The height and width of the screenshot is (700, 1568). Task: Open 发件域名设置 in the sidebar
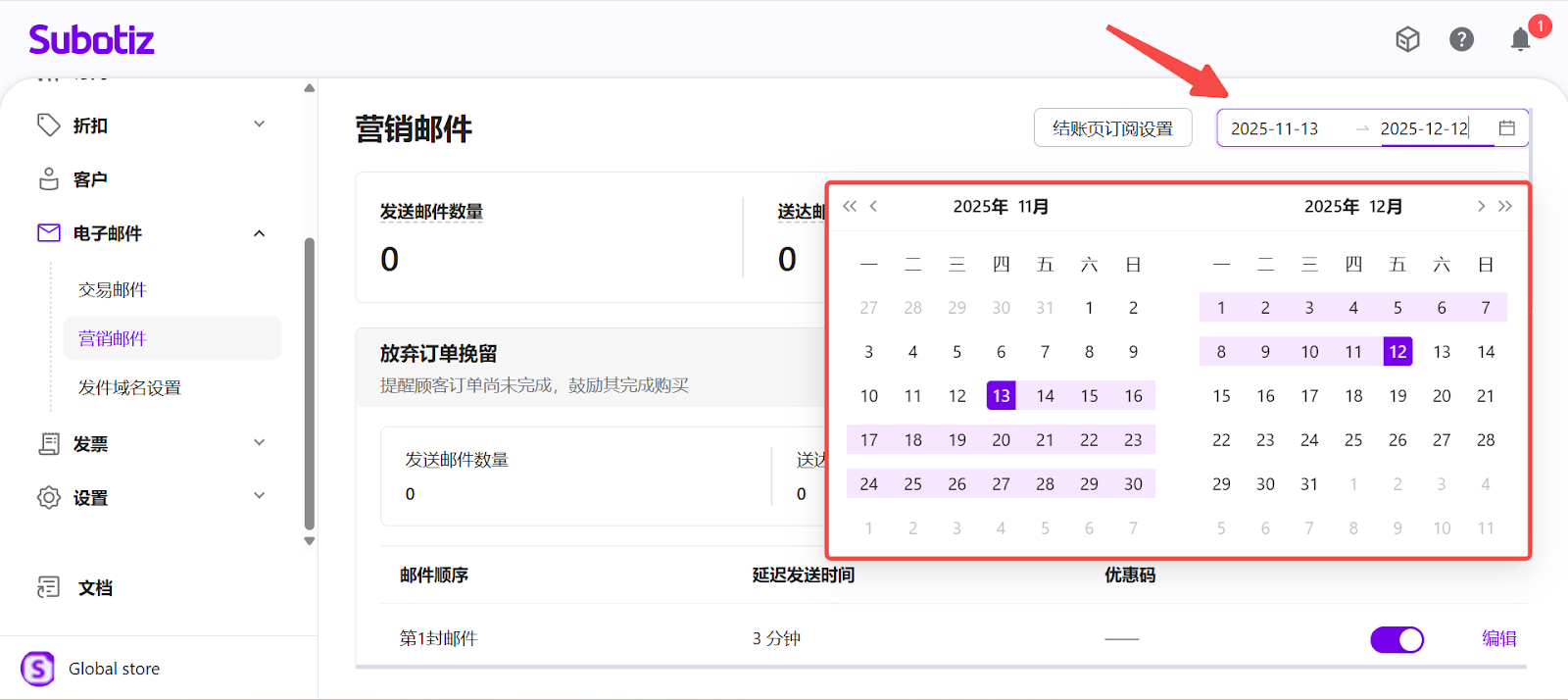pos(129,387)
